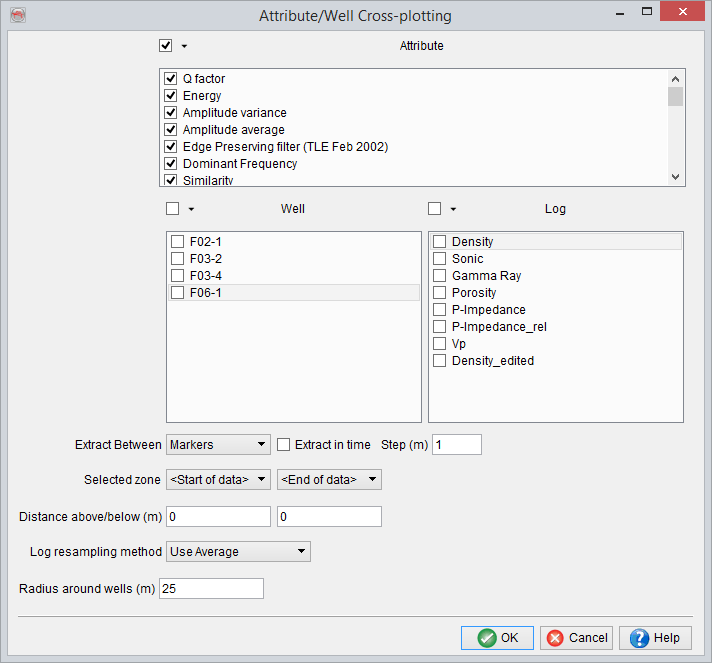Click the Step (m) input field
Viewport: 712px width, 663px height.
[457, 444]
